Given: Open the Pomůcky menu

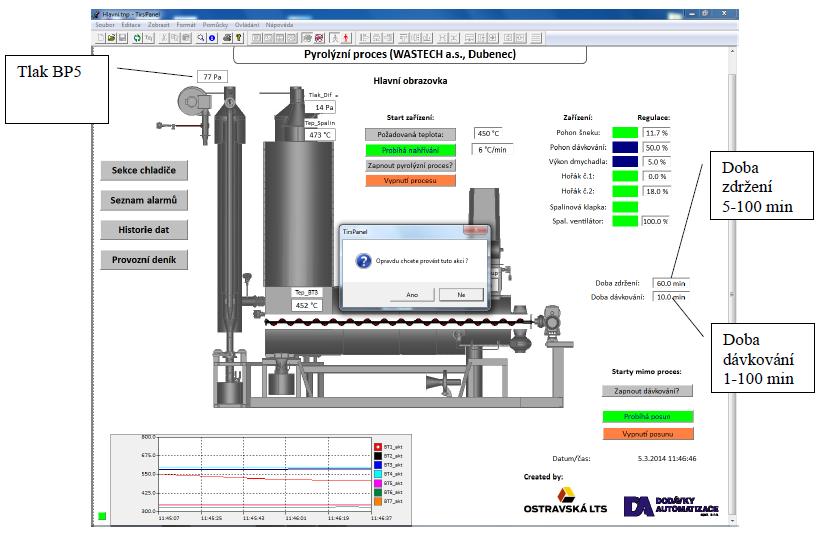Looking at the screenshot, I should [215, 25].
